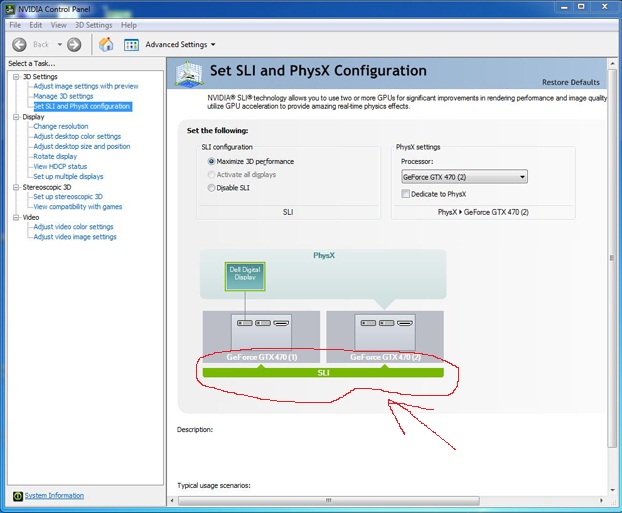Open Manage 3D settings
The width and height of the screenshot is (622, 513).
click(63, 96)
